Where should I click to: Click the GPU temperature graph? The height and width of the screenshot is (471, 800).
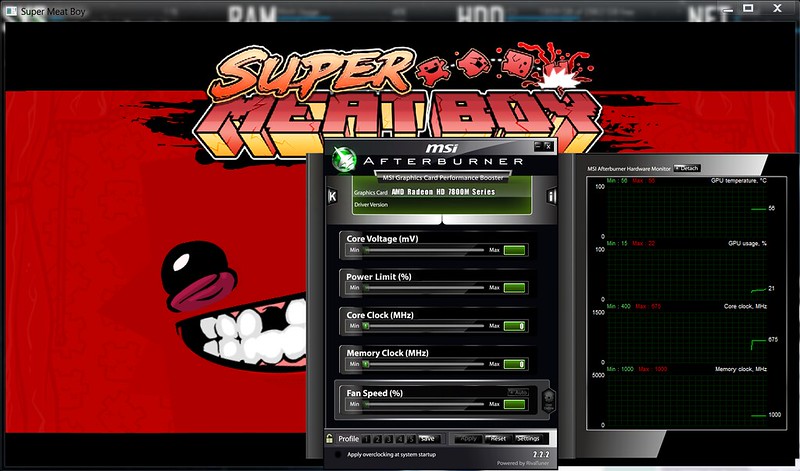[x=686, y=211]
